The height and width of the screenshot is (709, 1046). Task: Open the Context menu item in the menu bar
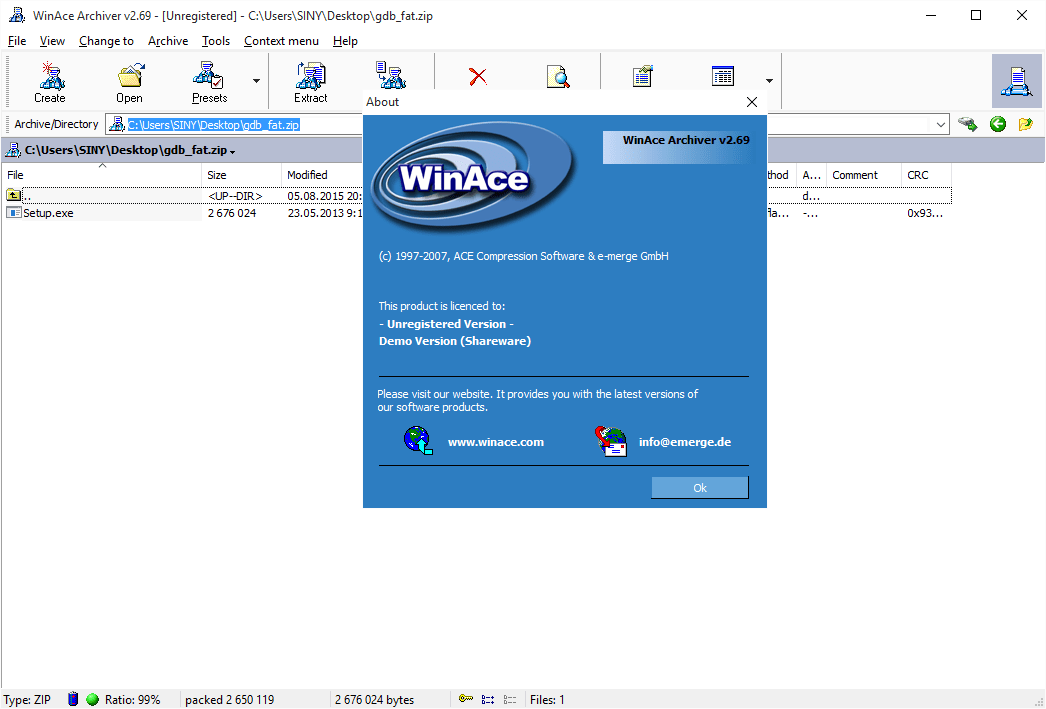281,41
